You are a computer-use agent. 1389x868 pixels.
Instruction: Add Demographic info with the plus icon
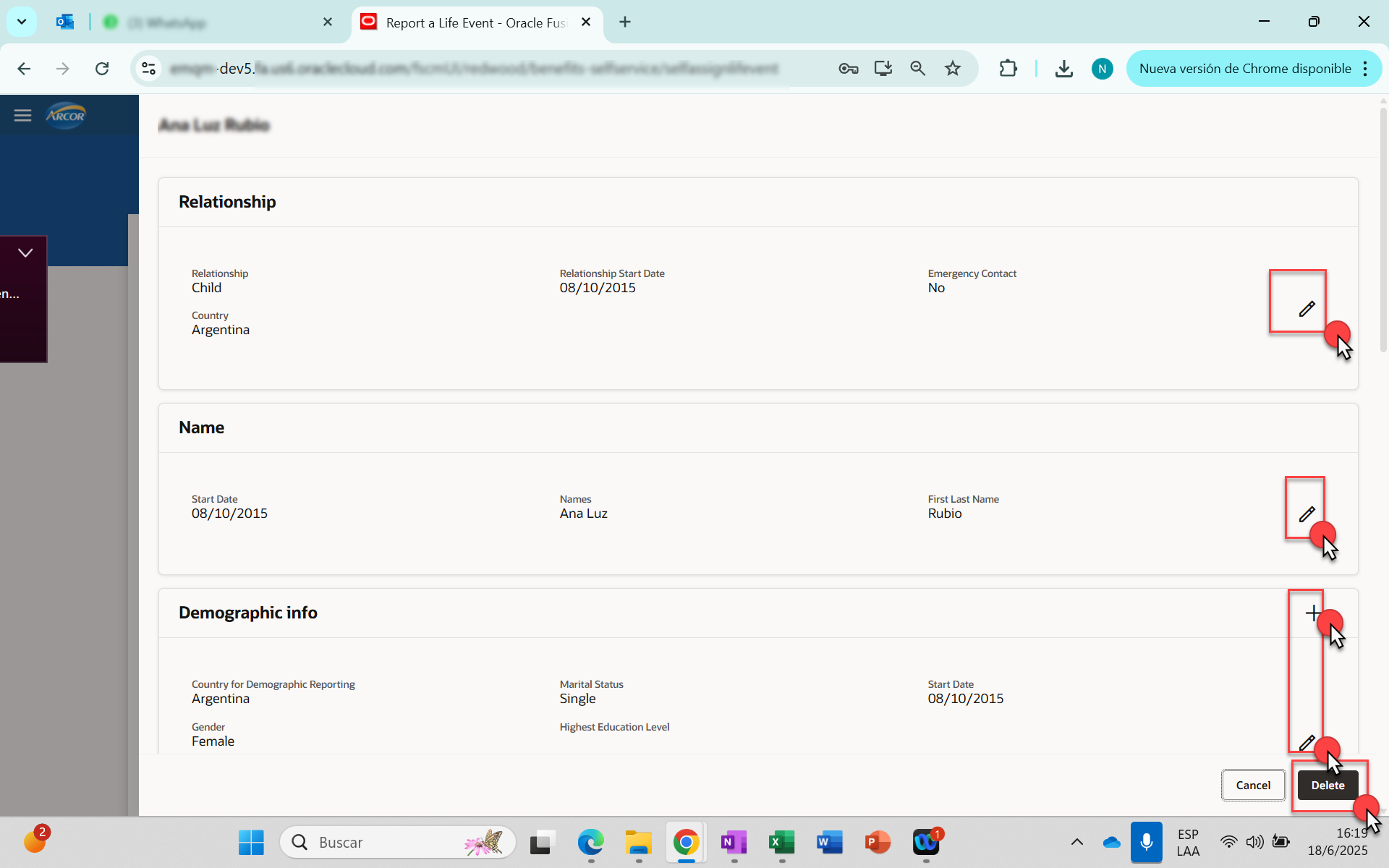[x=1312, y=613]
